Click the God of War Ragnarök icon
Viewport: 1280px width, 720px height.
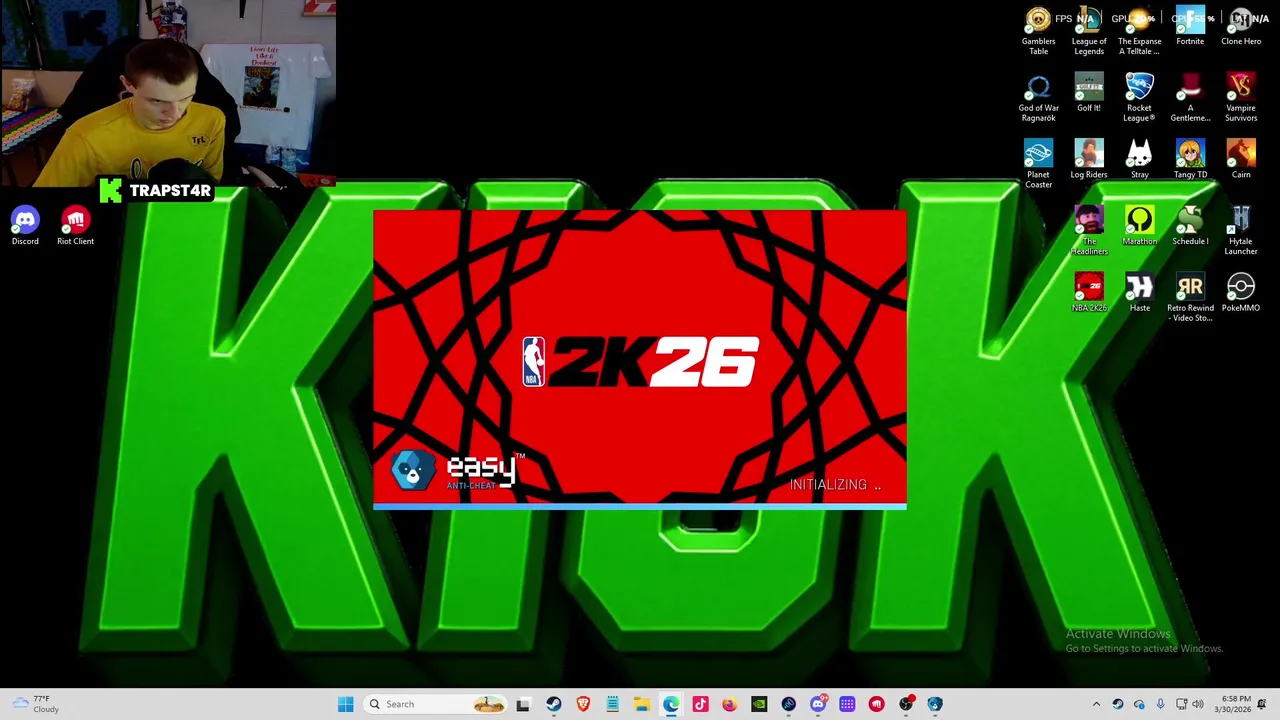pyautogui.click(x=1038, y=98)
